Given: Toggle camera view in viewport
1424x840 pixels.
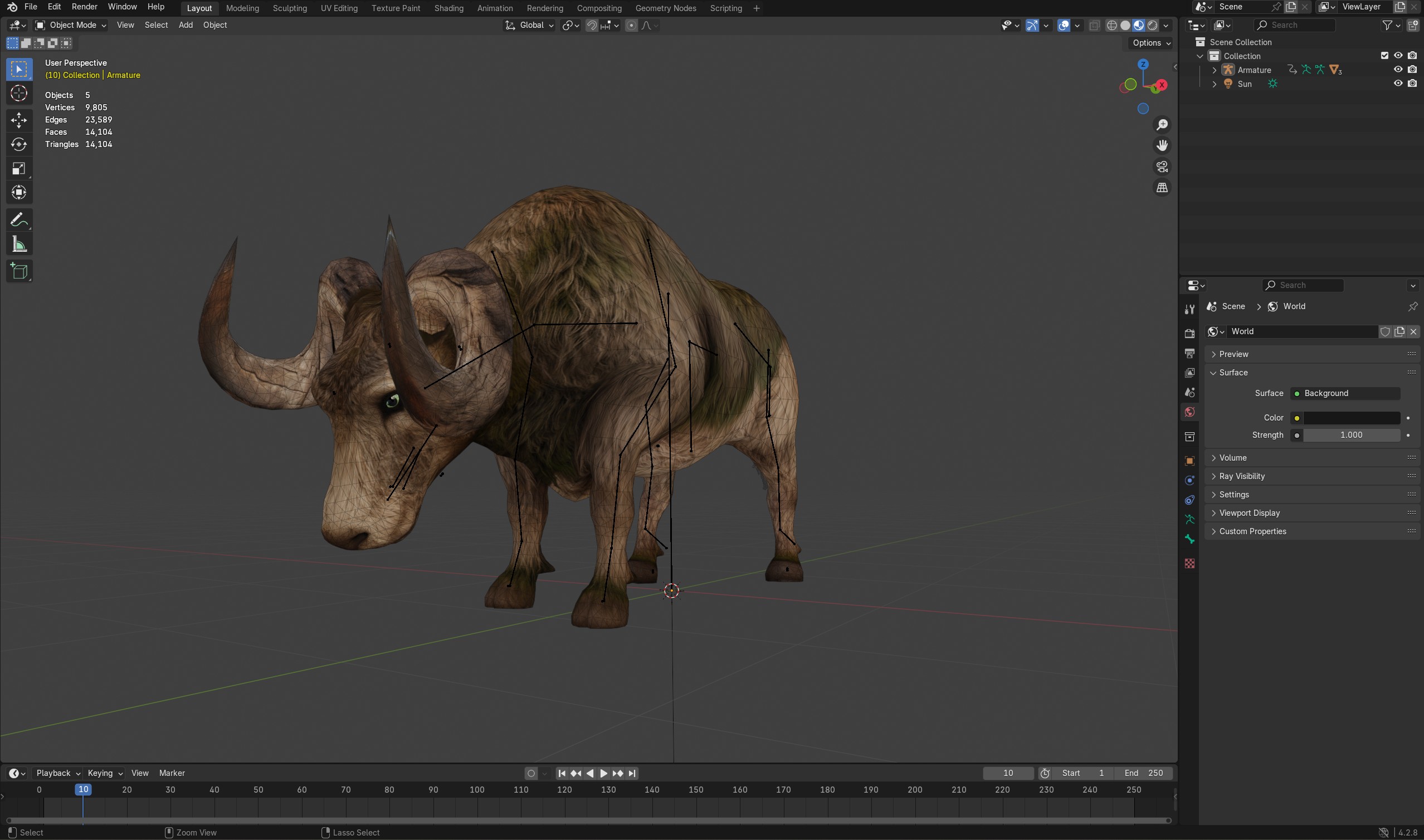Looking at the screenshot, I should point(1162,167).
